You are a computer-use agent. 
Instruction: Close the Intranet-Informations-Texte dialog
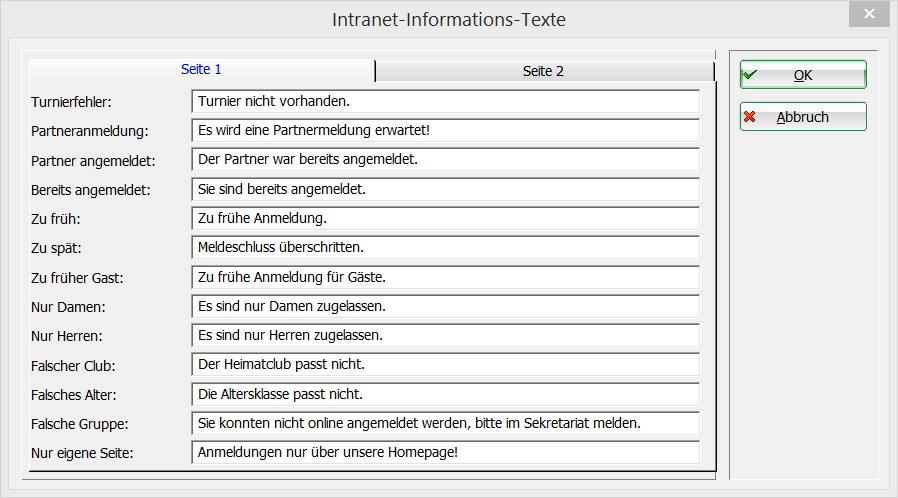(868, 16)
